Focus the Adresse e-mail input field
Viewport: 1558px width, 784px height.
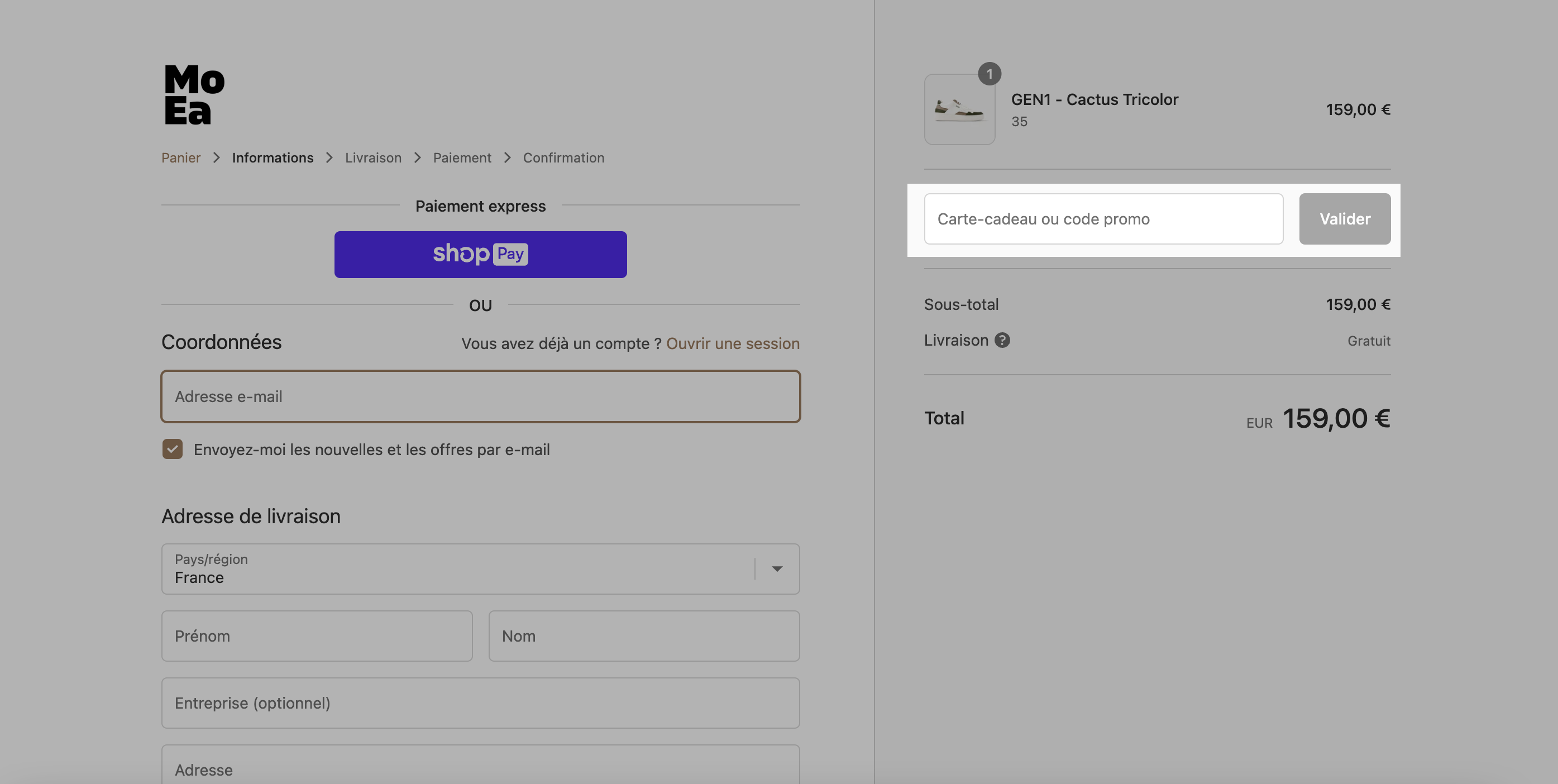click(480, 397)
